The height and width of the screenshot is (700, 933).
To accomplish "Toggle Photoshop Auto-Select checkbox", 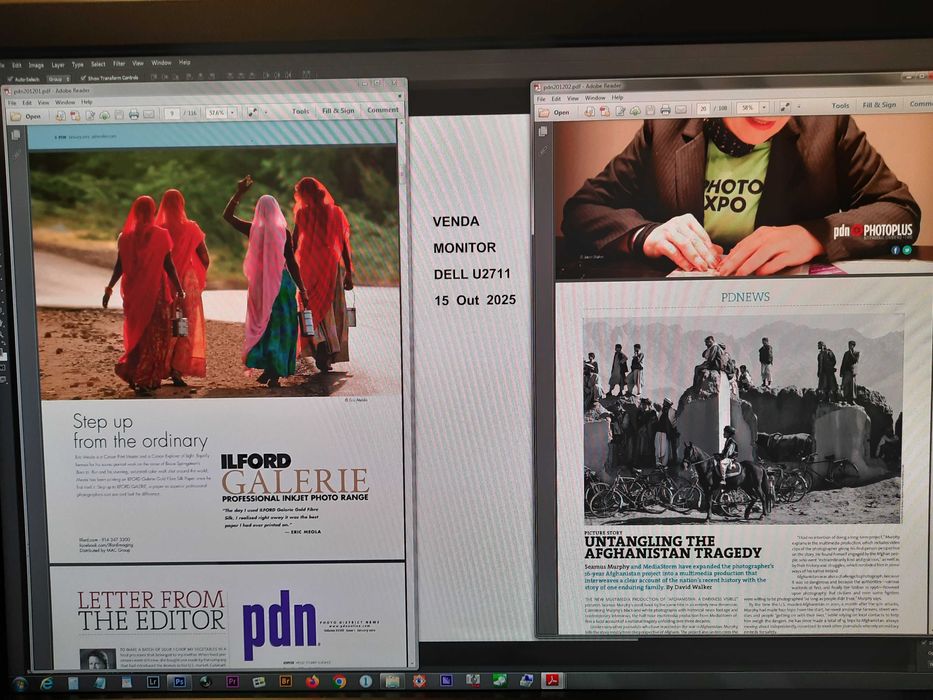I will coord(10,79).
